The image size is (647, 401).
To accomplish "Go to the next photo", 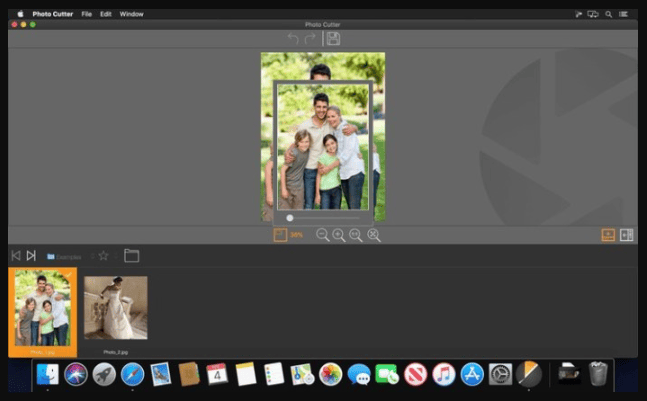I will point(31,256).
